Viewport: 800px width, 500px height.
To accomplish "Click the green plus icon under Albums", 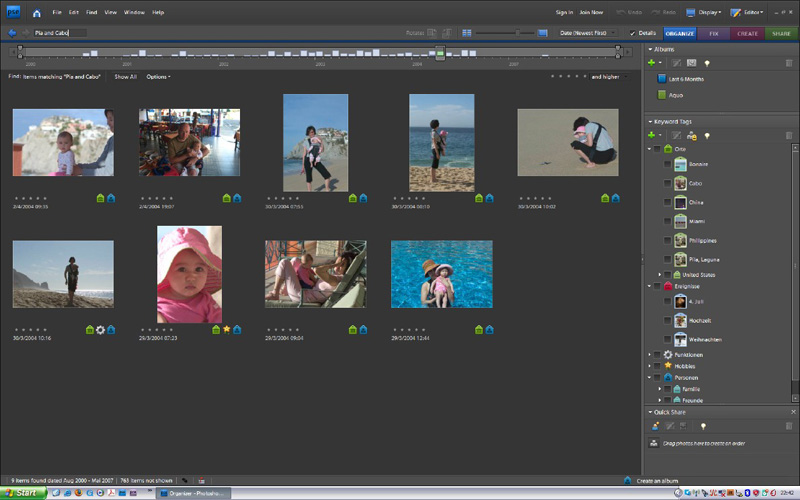I will 653,63.
